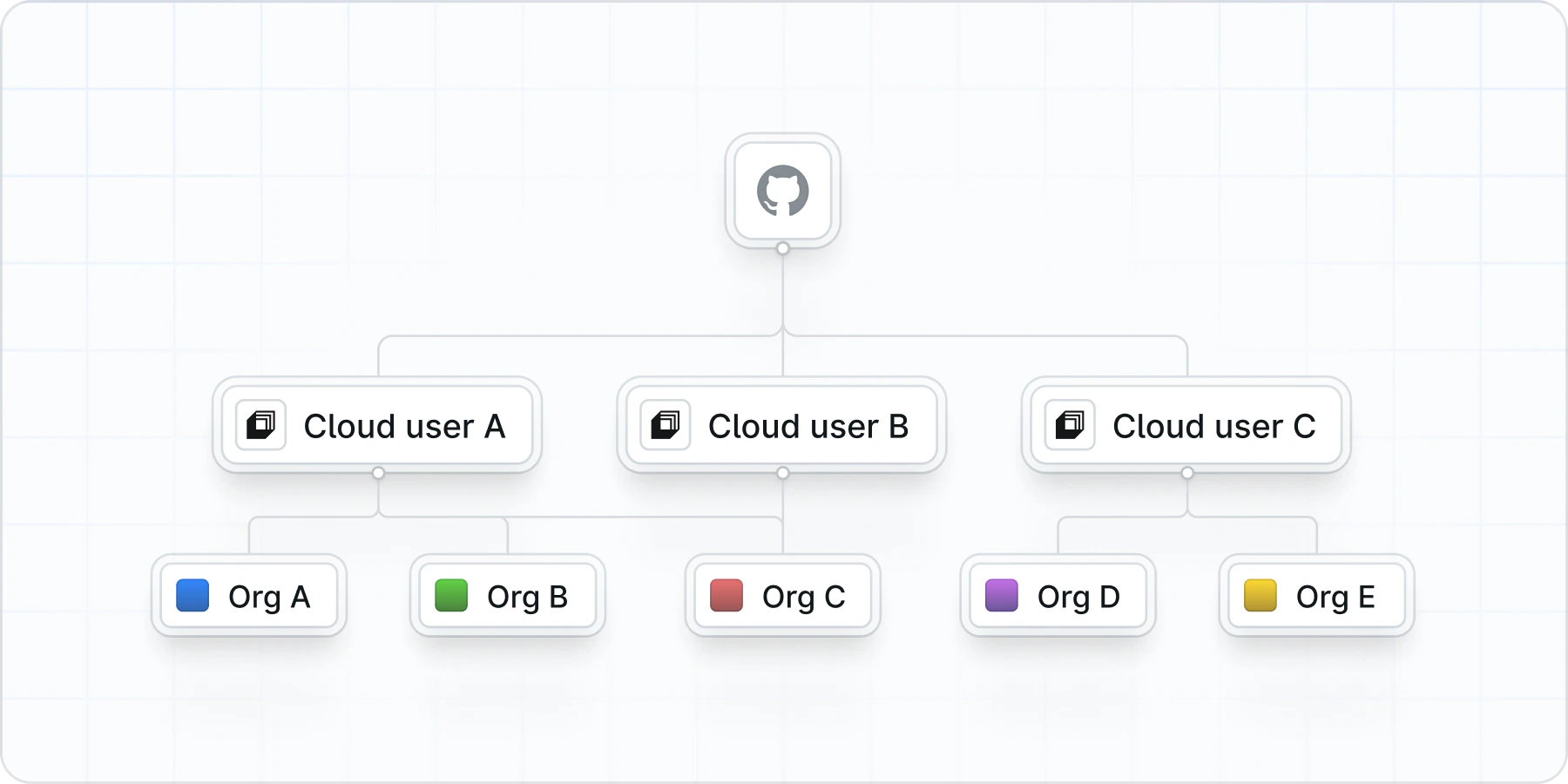This screenshot has height=784, width=1568.
Task: Click the repository icon beside Cloud user B
Action: (x=667, y=425)
